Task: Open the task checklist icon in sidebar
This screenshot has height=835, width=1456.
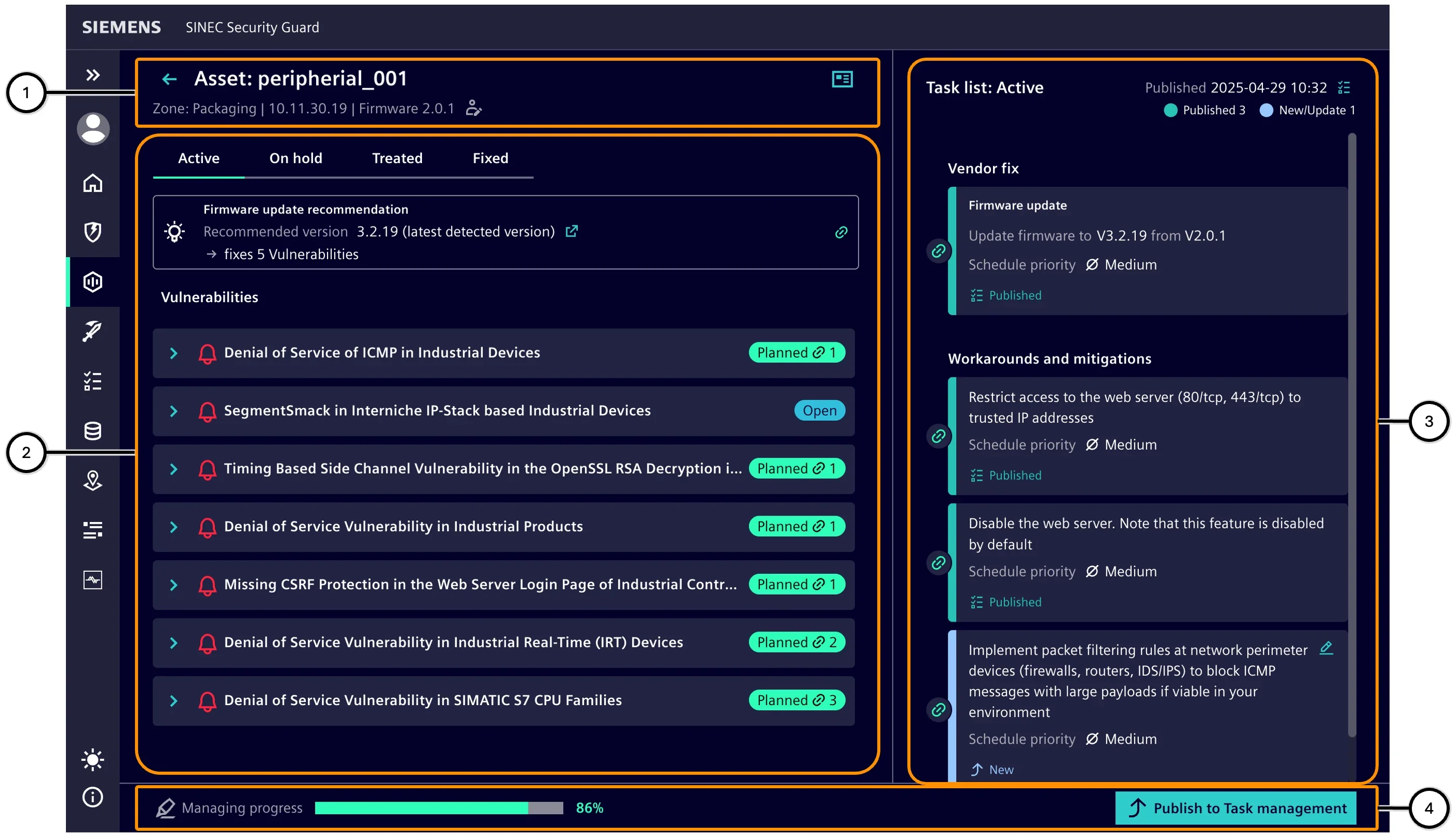Action: [93, 381]
